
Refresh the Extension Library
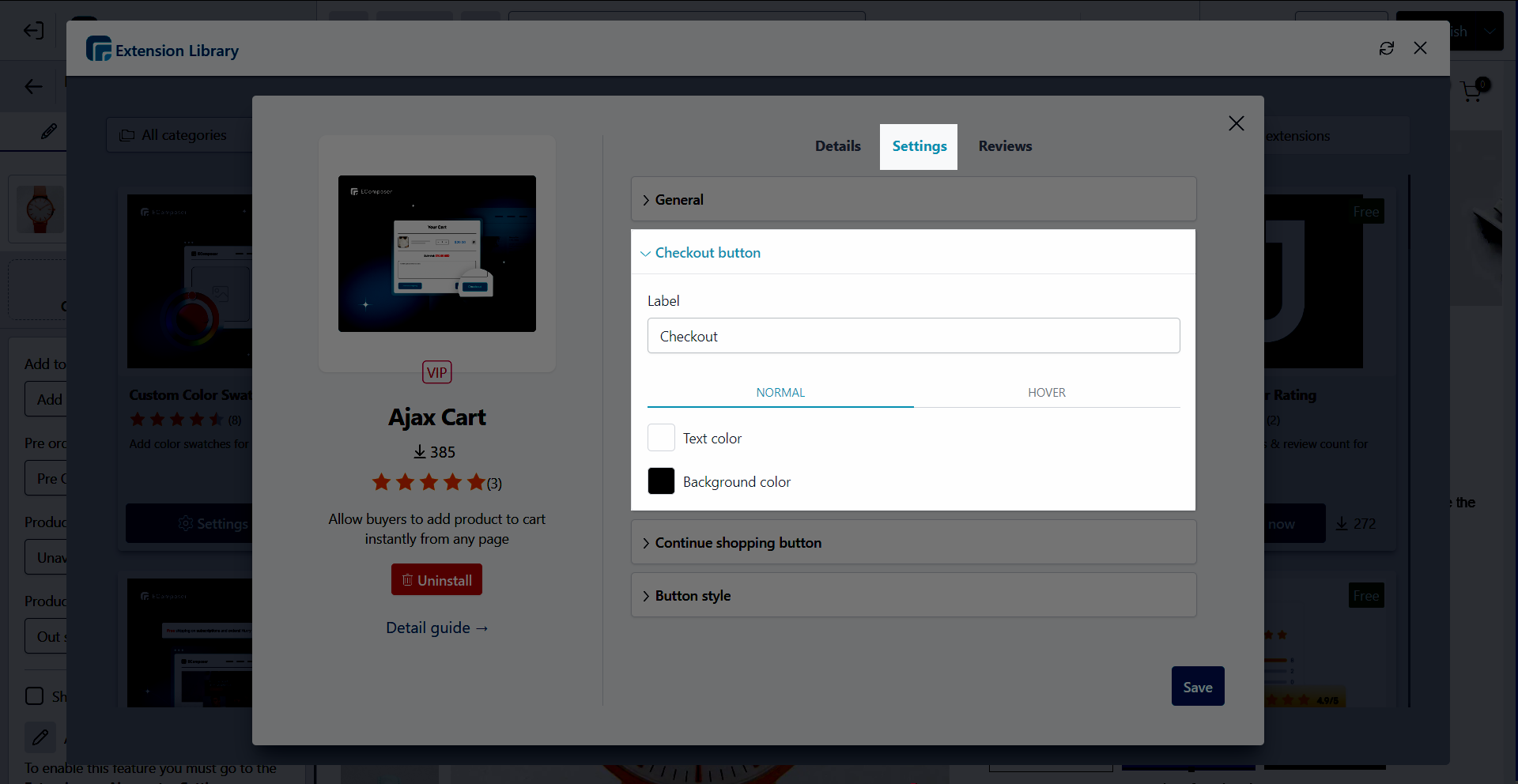point(1387,48)
